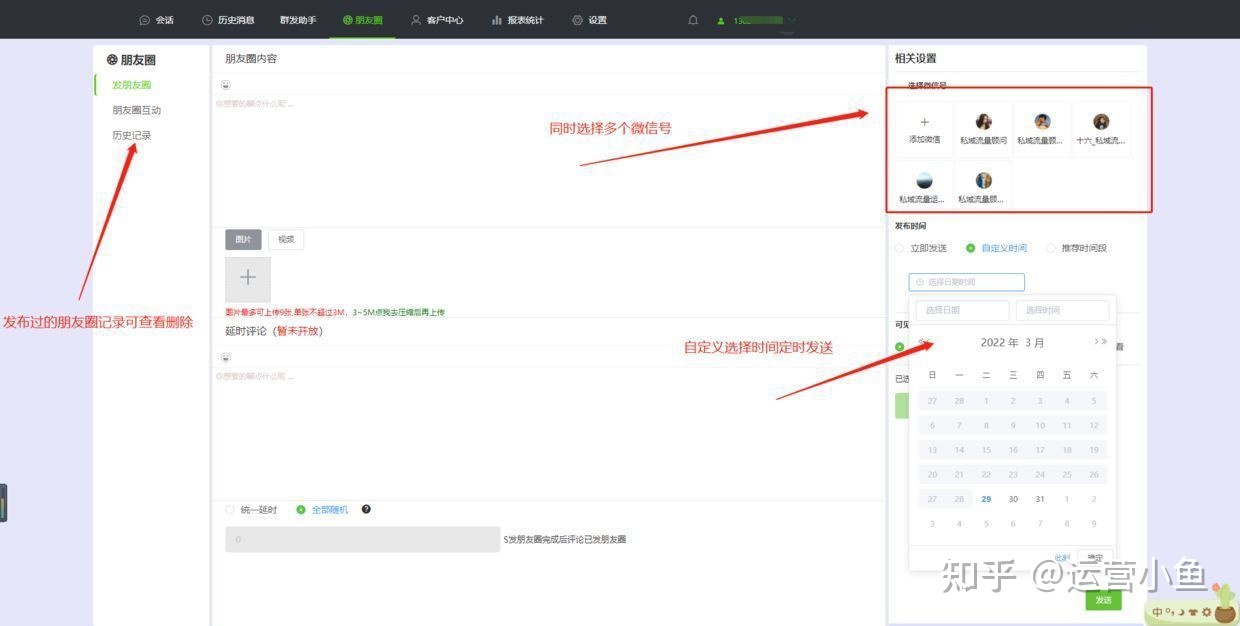The image size is (1240, 626).
Task: Open 客户中心 in top navigation
Action: point(437,20)
